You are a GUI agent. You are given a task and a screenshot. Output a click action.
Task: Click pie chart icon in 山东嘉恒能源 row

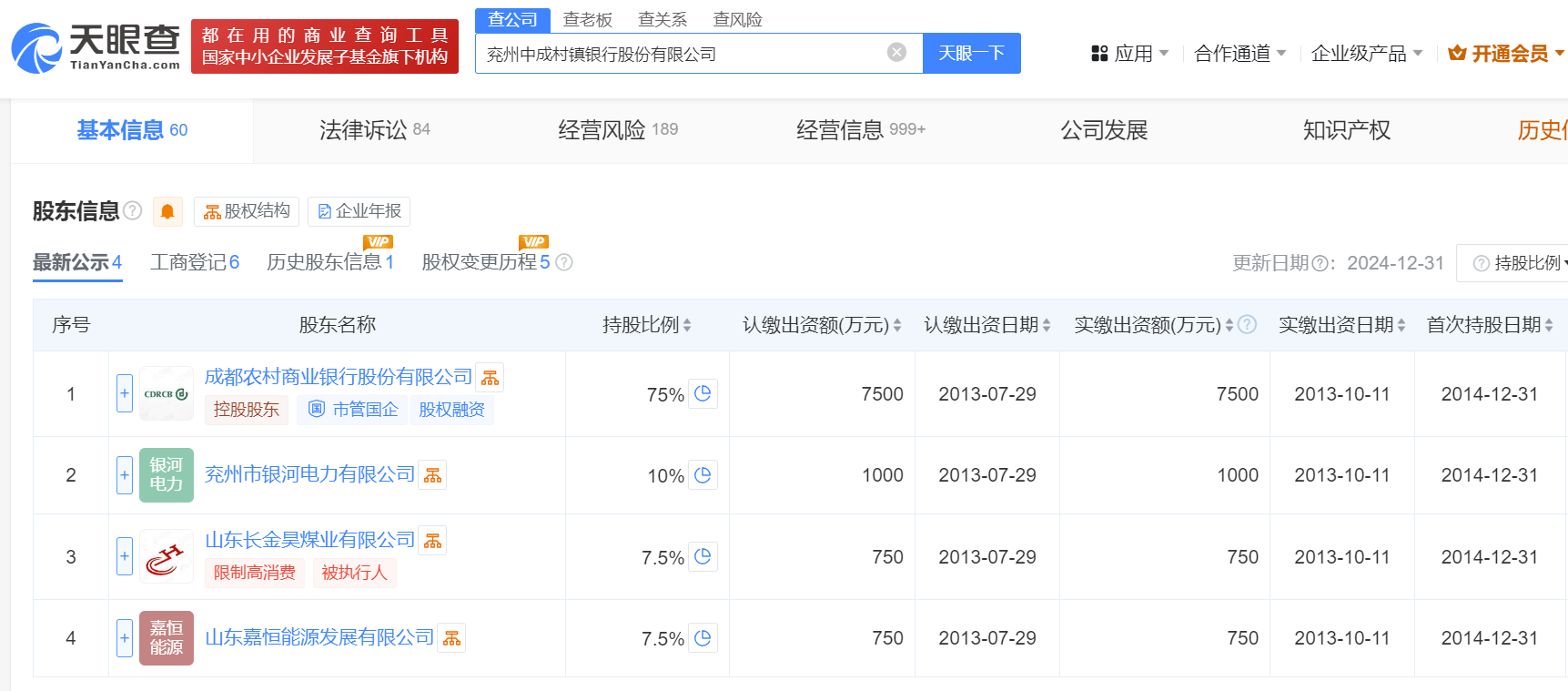click(x=703, y=638)
